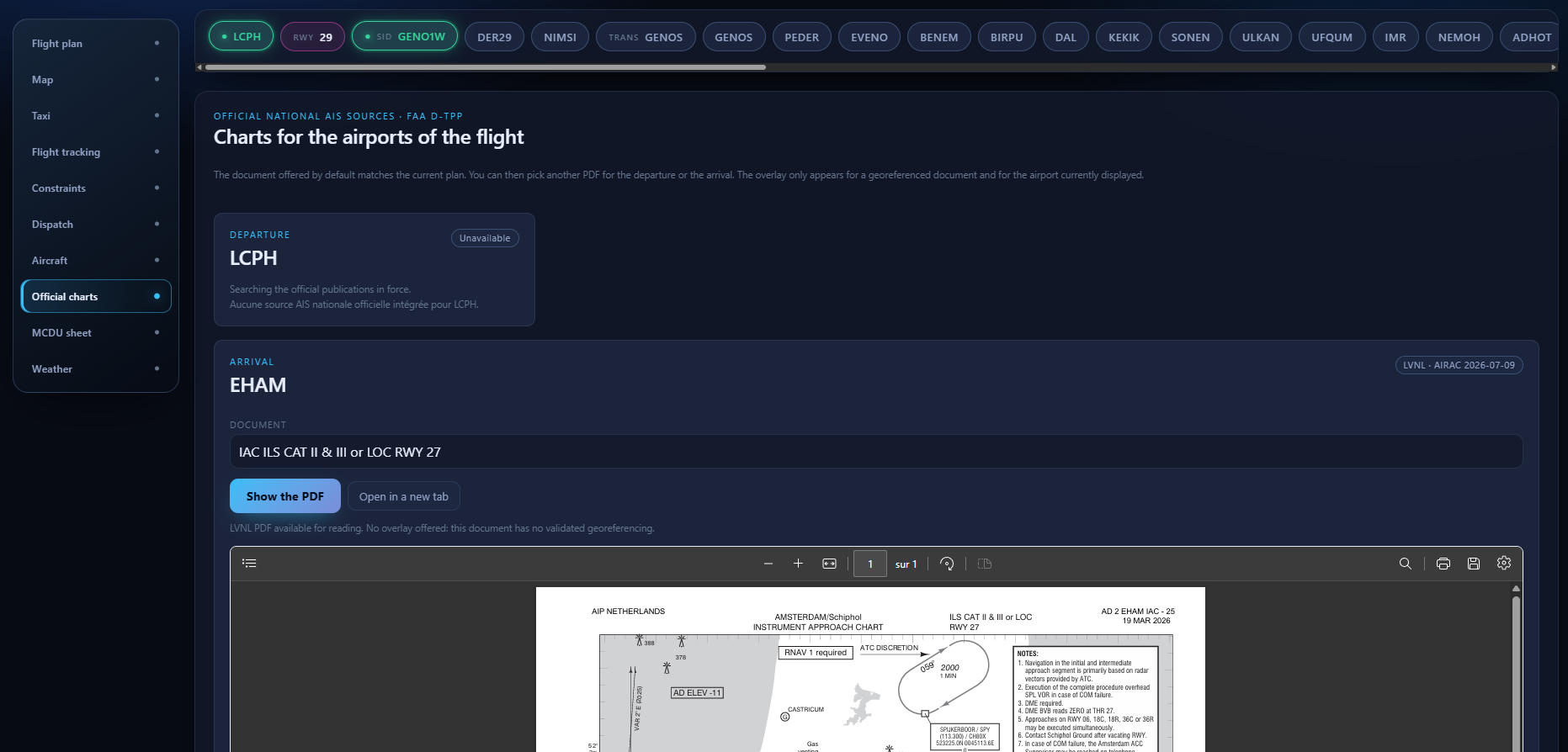1568x752 pixels.
Task: Select the SONEN waypoint chip
Action: point(1190,37)
